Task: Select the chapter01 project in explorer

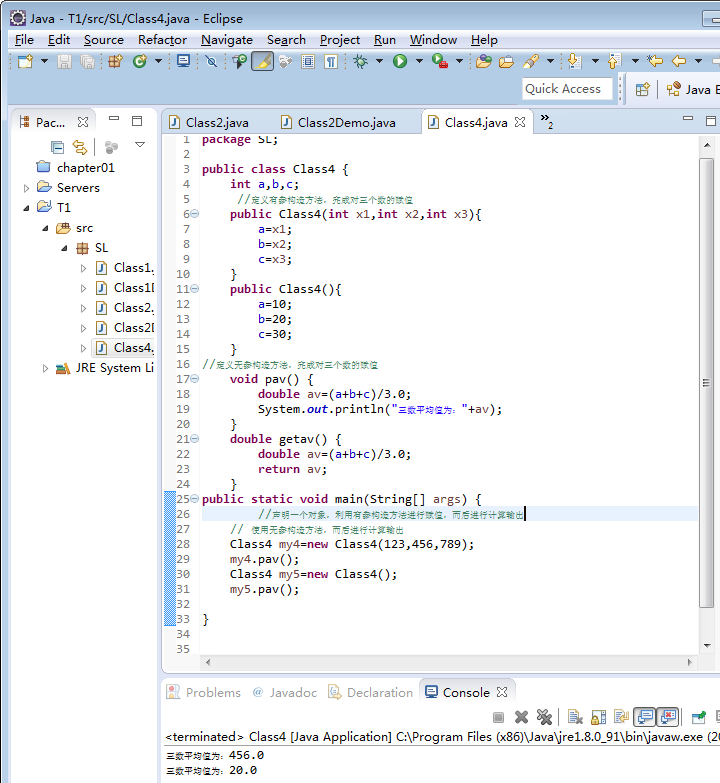Action: (85, 168)
